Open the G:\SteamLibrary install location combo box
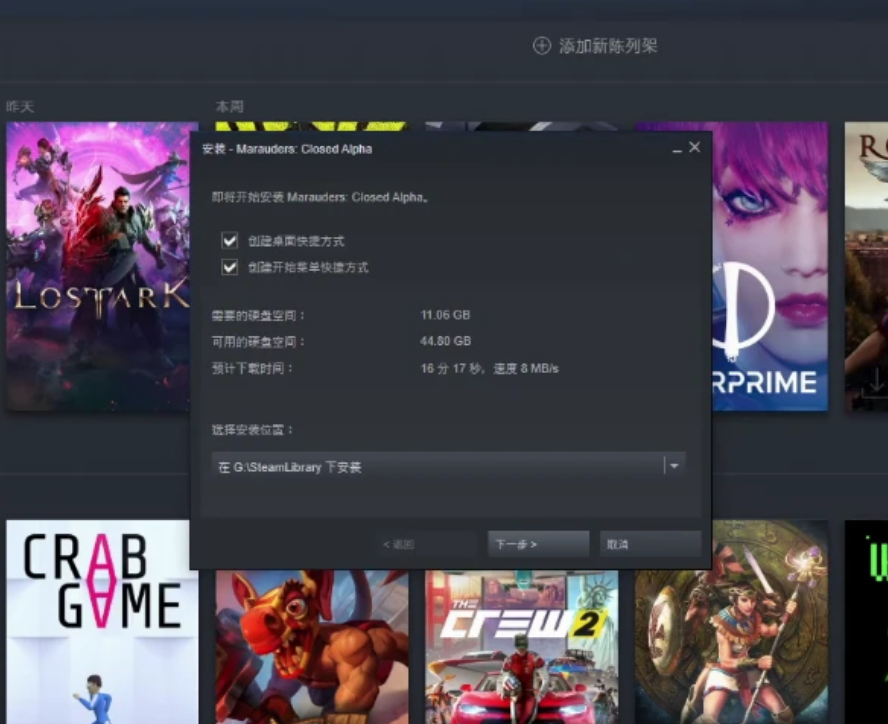The image size is (888, 724). pos(449,466)
